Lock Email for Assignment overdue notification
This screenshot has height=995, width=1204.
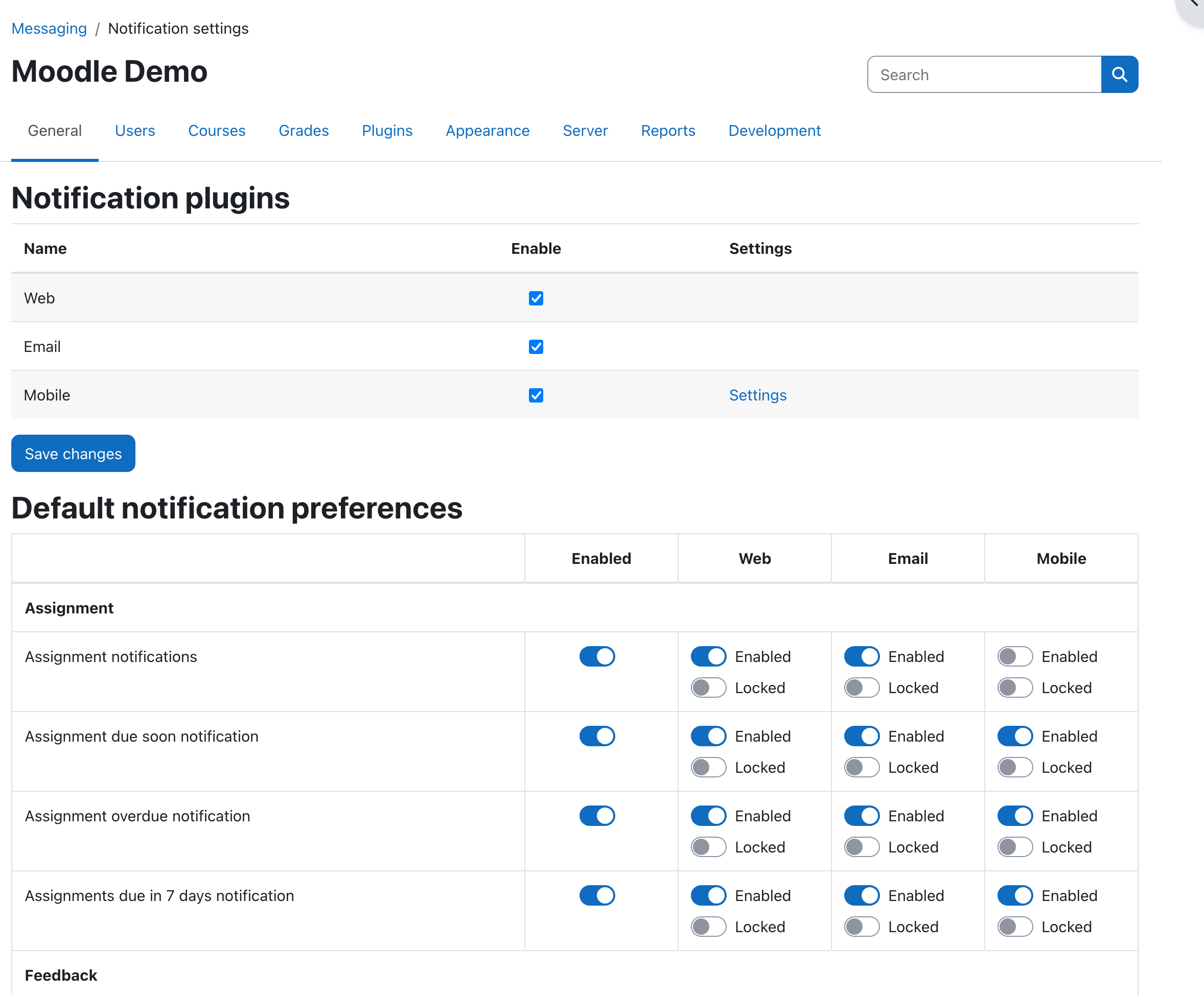click(862, 847)
